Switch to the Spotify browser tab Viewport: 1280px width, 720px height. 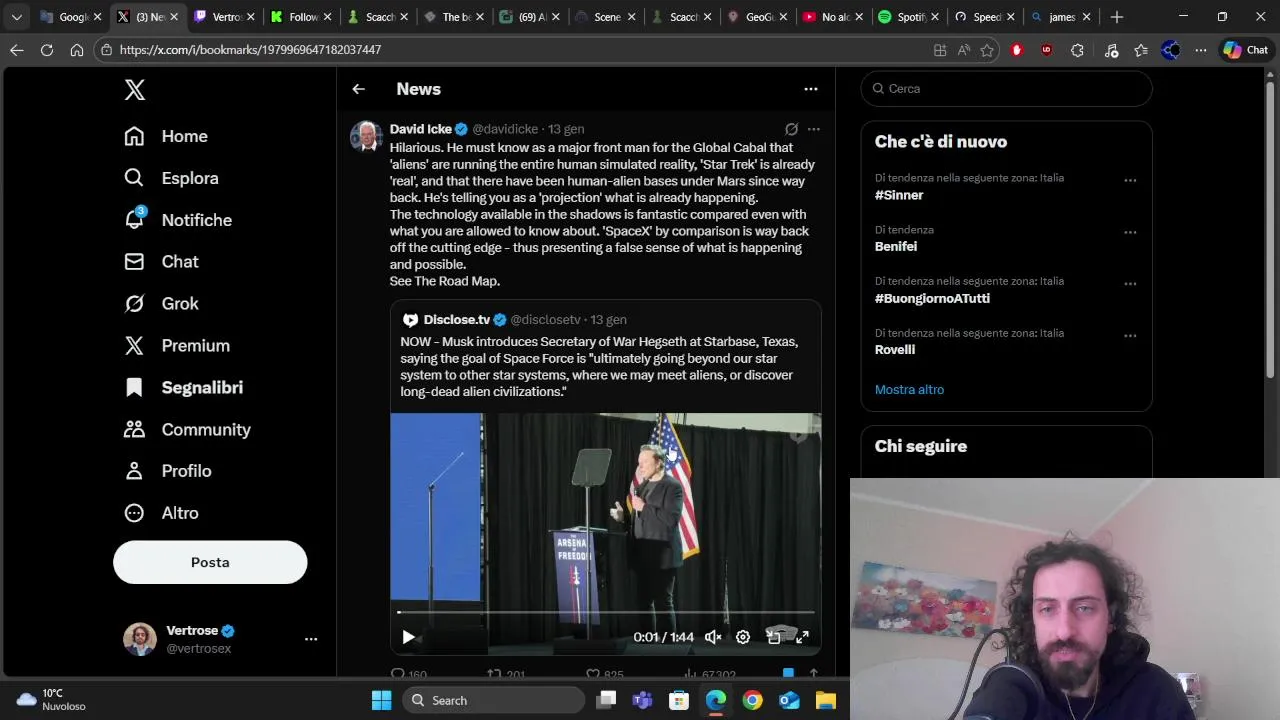click(909, 17)
